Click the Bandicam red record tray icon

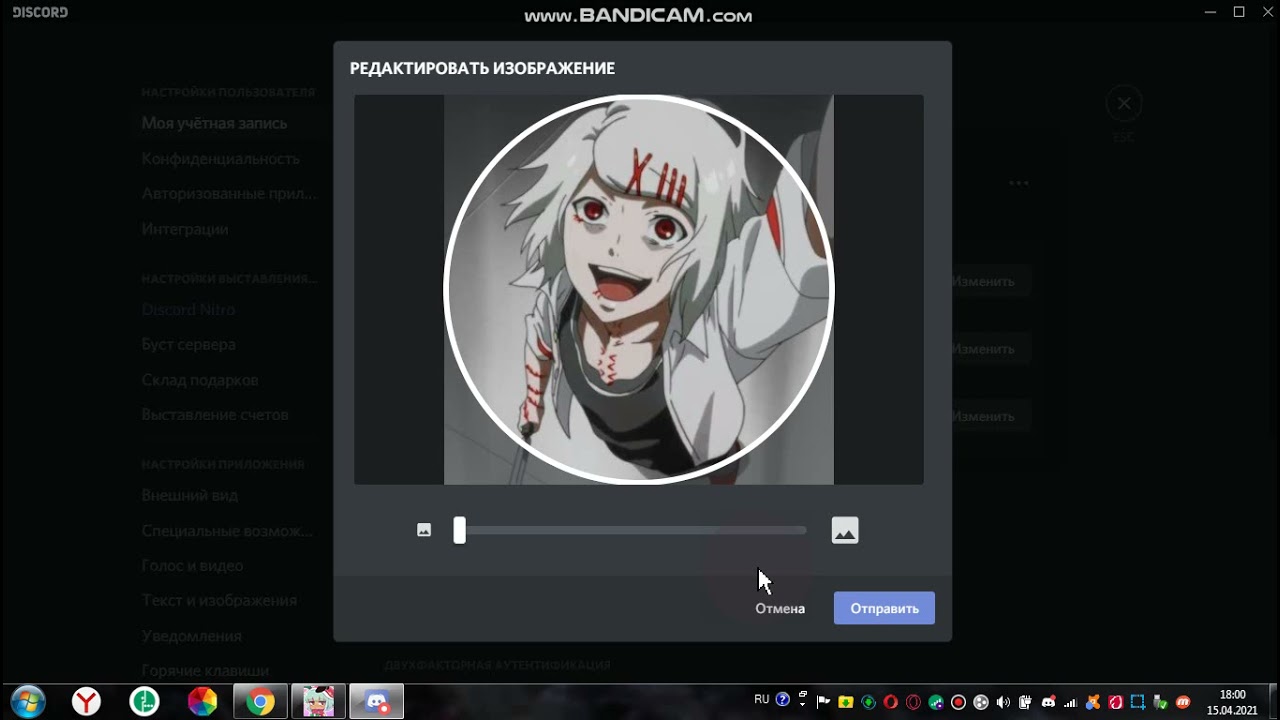coord(958,702)
